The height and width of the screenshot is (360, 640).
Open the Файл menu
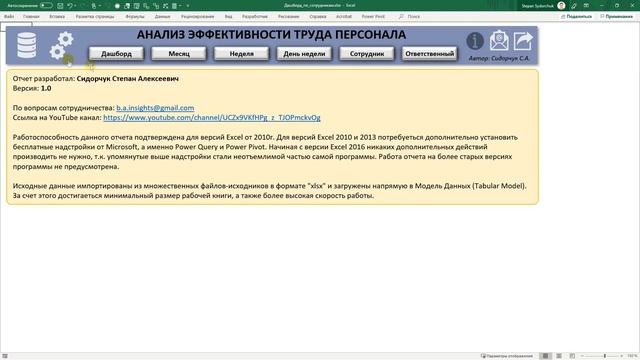coord(9,16)
